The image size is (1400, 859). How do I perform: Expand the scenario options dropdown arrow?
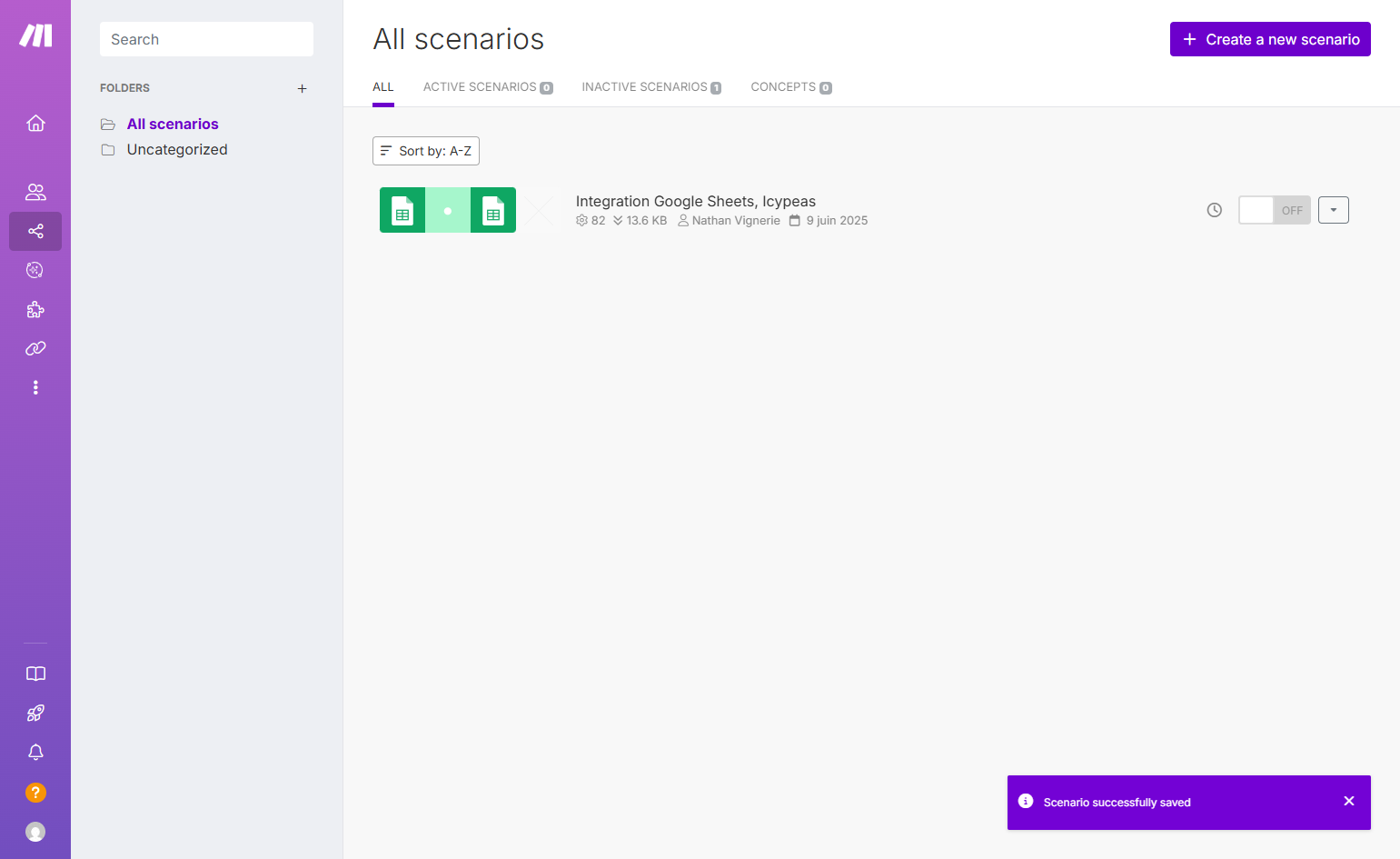point(1334,210)
